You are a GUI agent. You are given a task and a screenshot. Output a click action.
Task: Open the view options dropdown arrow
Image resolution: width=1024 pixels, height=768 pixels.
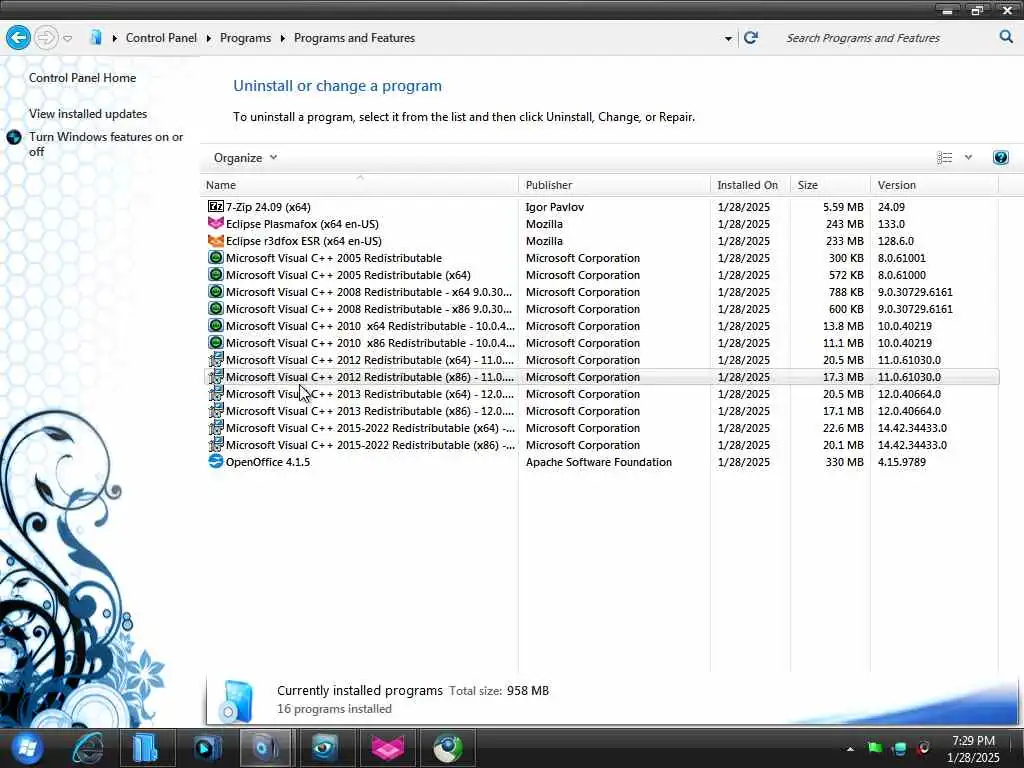click(x=968, y=157)
